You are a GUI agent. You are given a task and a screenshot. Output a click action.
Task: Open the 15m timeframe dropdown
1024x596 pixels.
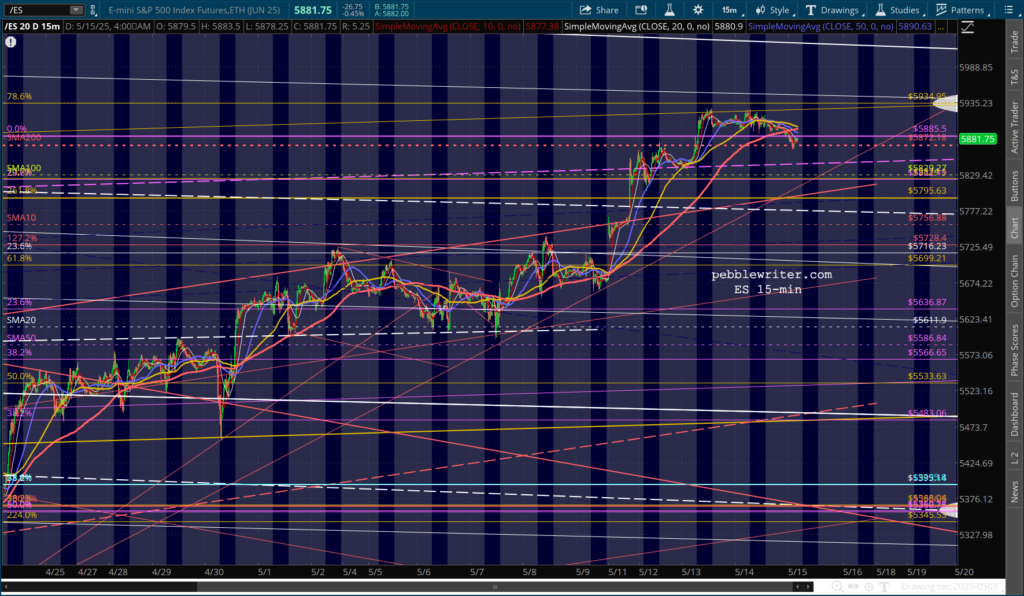(x=731, y=10)
